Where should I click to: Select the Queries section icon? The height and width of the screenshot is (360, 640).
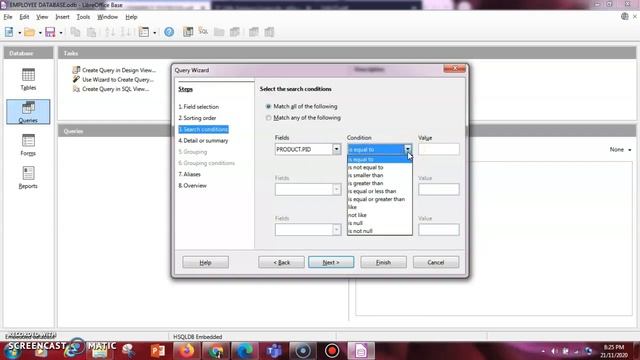pyautogui.click(x=28, y=111)
